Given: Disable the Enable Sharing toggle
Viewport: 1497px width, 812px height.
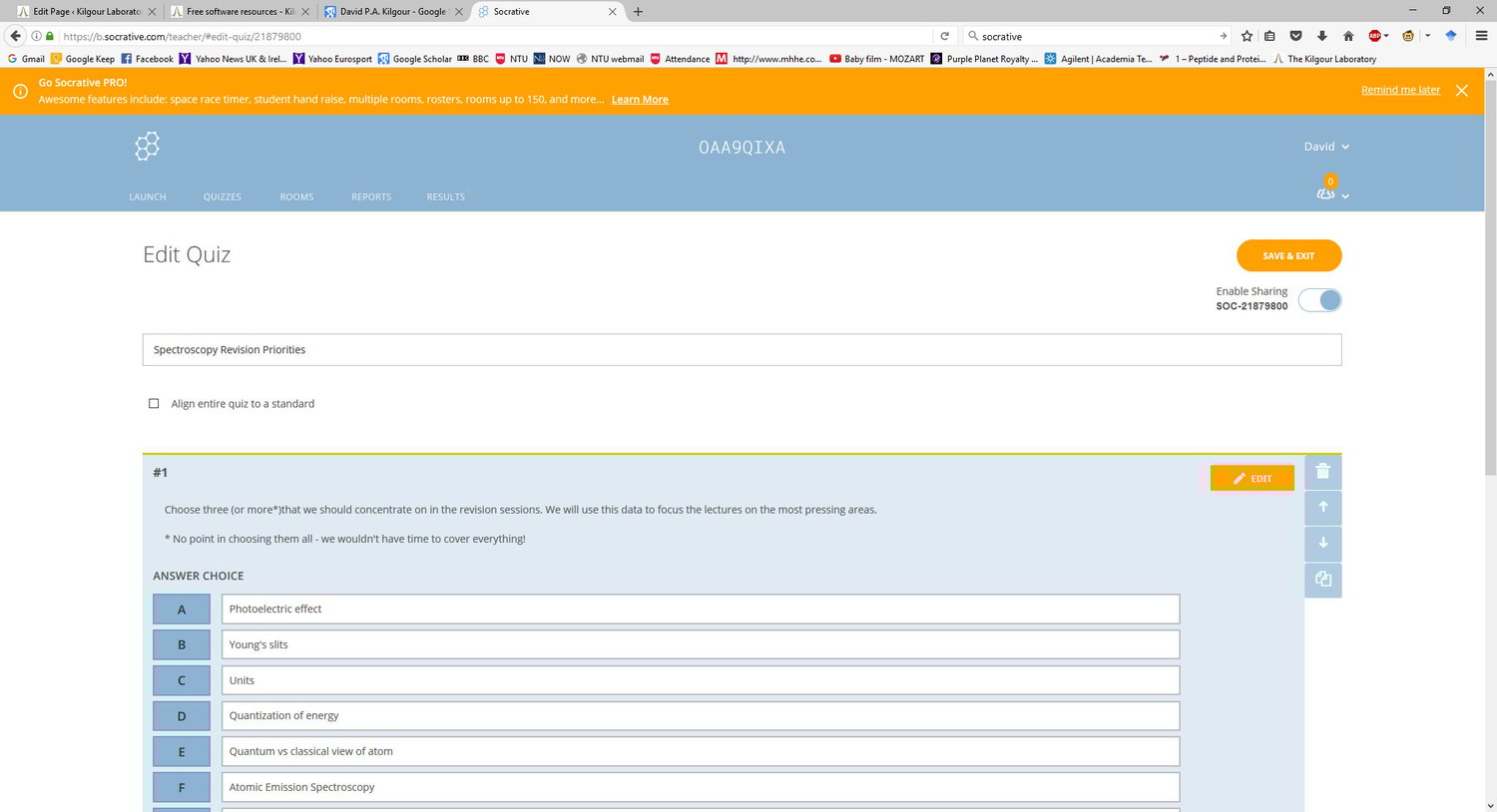Looking at the screenshot, I should click(1319, 299).
